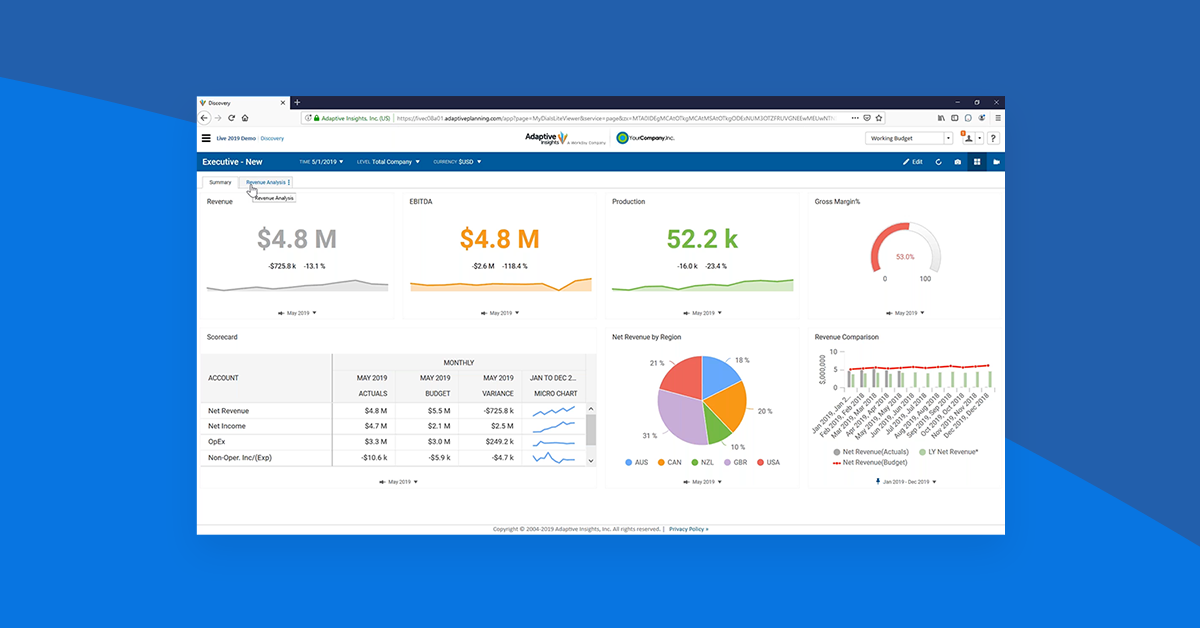Open the main navigation hamburger menu
Screen dimensions: 1200x628
[x=206, y=138]
